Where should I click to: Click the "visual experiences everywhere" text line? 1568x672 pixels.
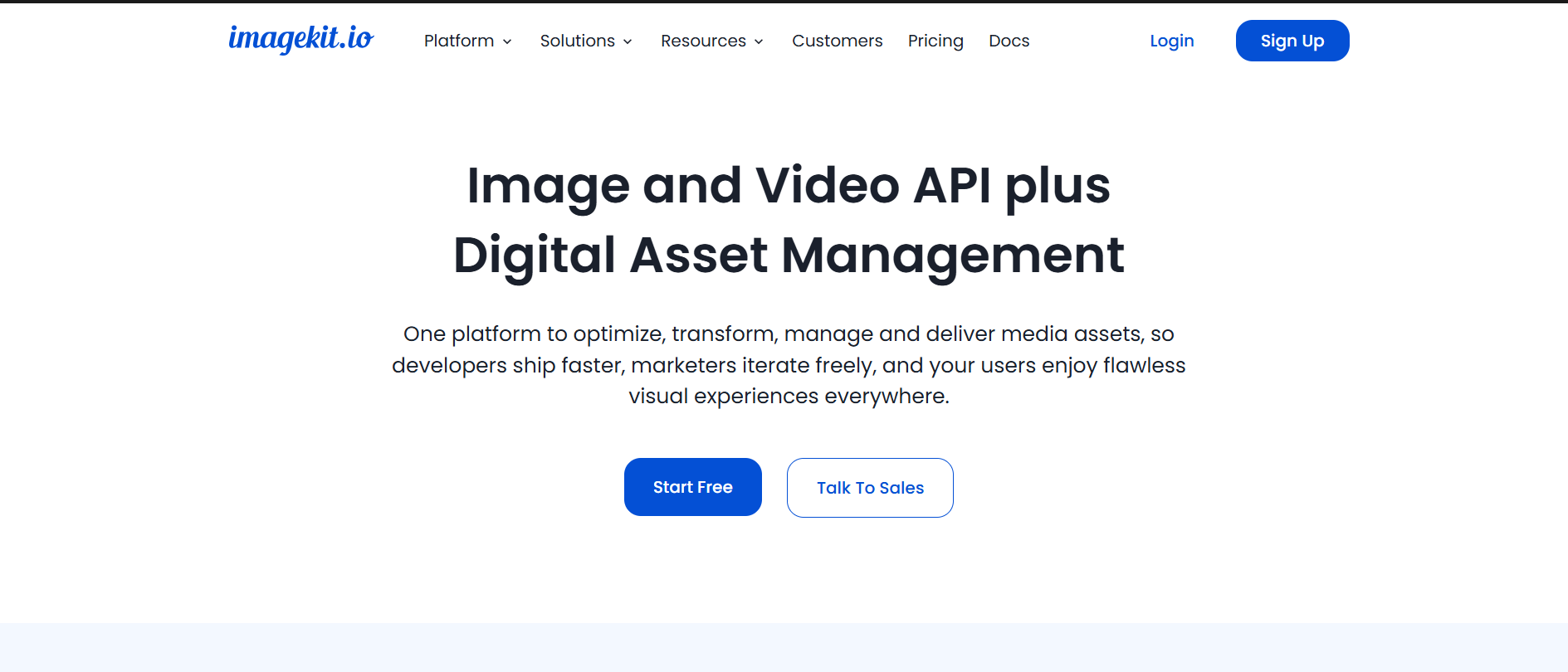coord(788,396)
